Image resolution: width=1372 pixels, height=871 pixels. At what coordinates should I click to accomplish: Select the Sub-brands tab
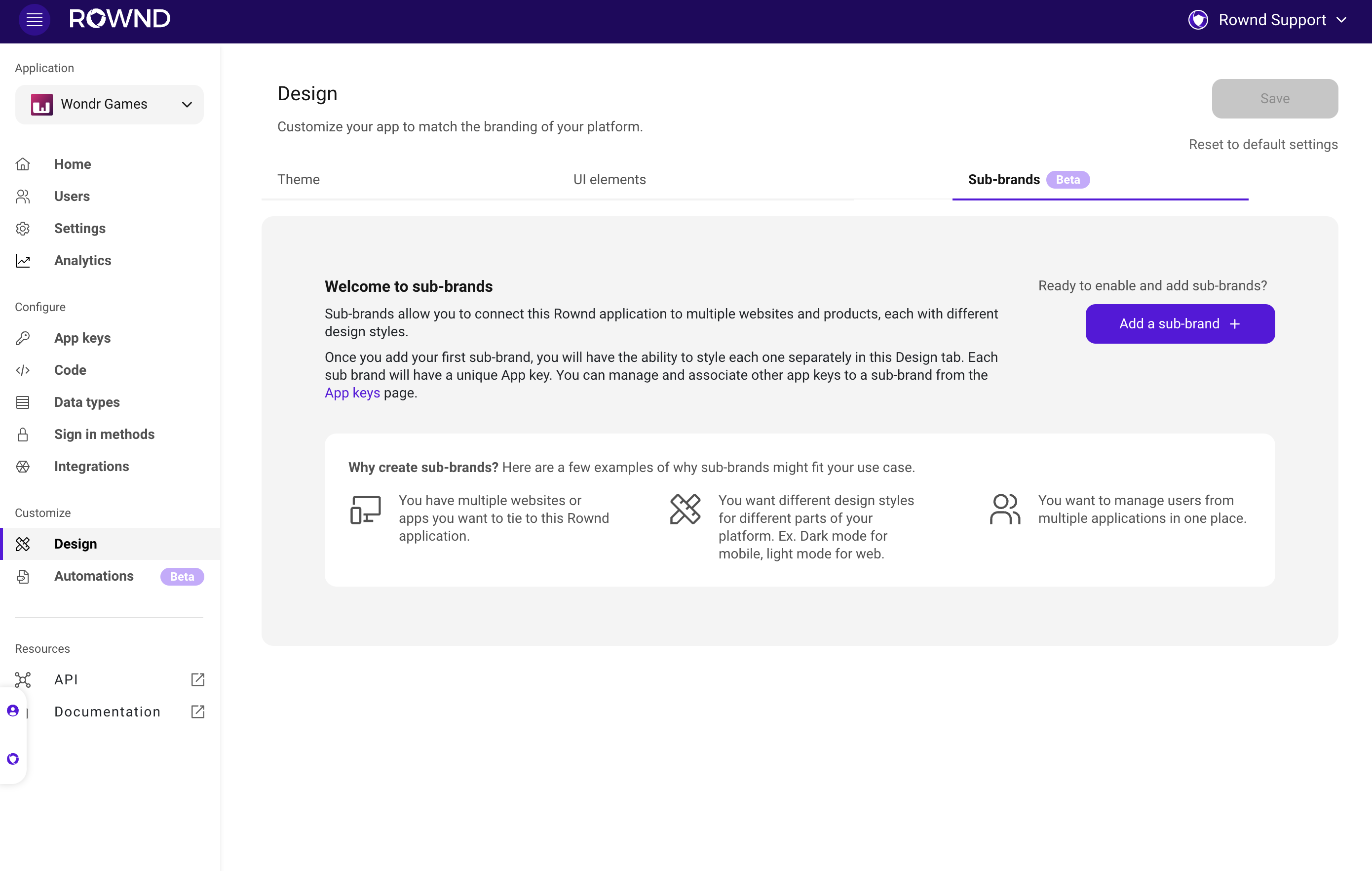(1003, 180)
